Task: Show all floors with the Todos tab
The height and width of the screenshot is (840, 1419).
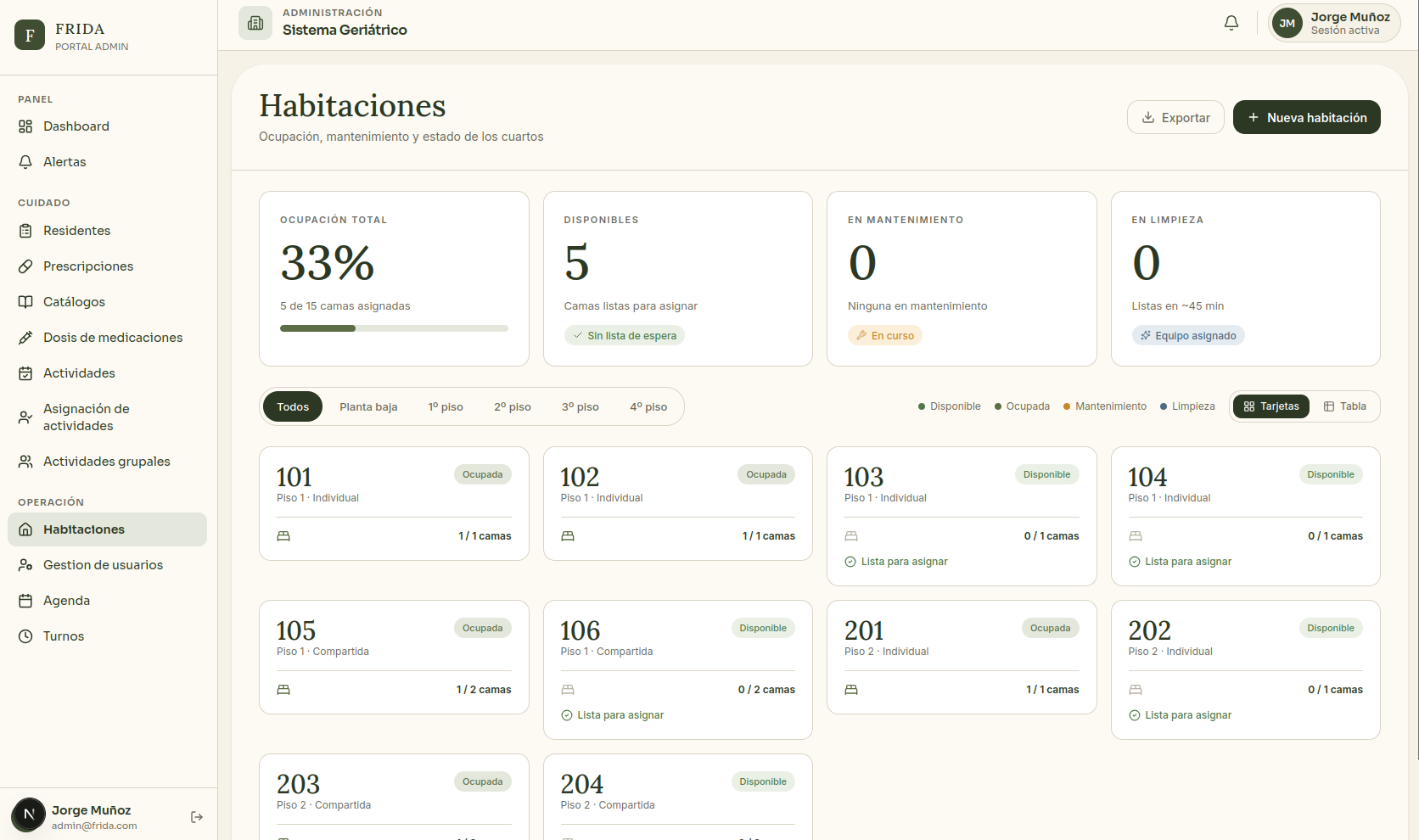Action: [293, 407]
